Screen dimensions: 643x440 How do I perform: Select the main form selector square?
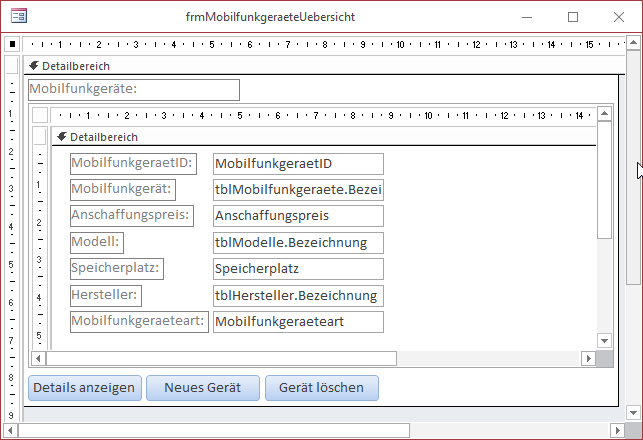[x=12, y=43]
